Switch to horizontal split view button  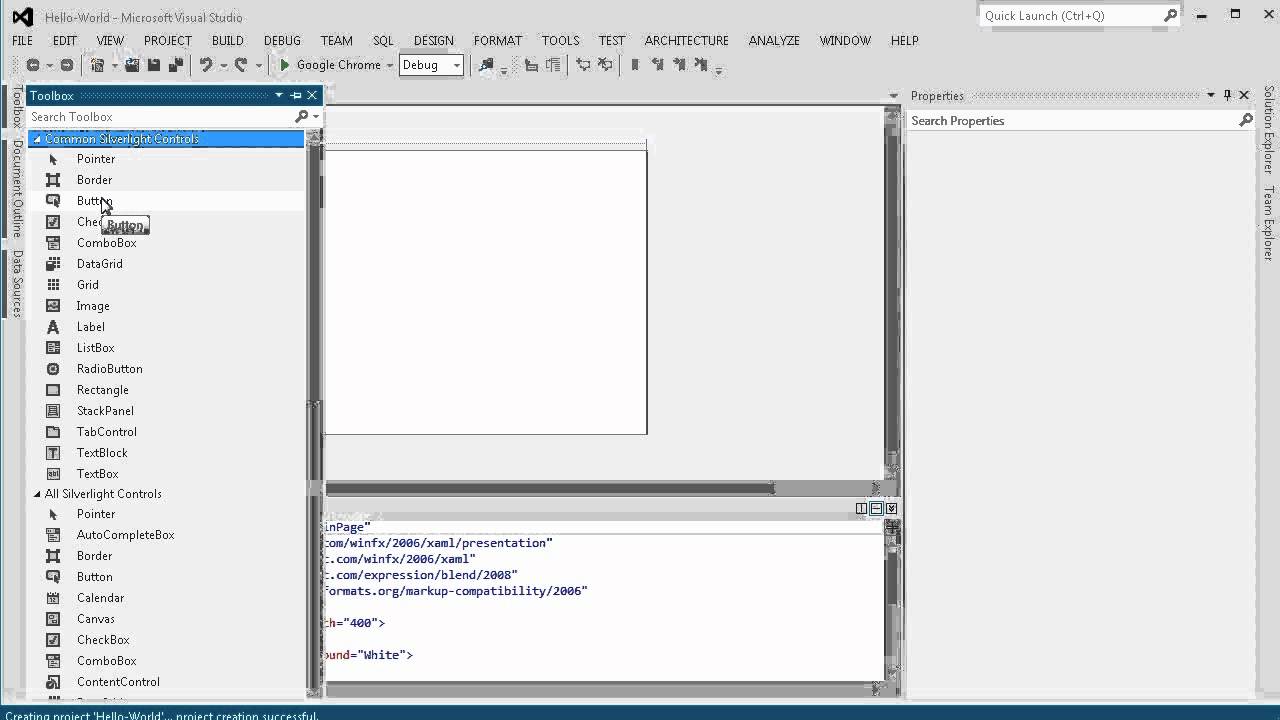(x=876, y=508)
